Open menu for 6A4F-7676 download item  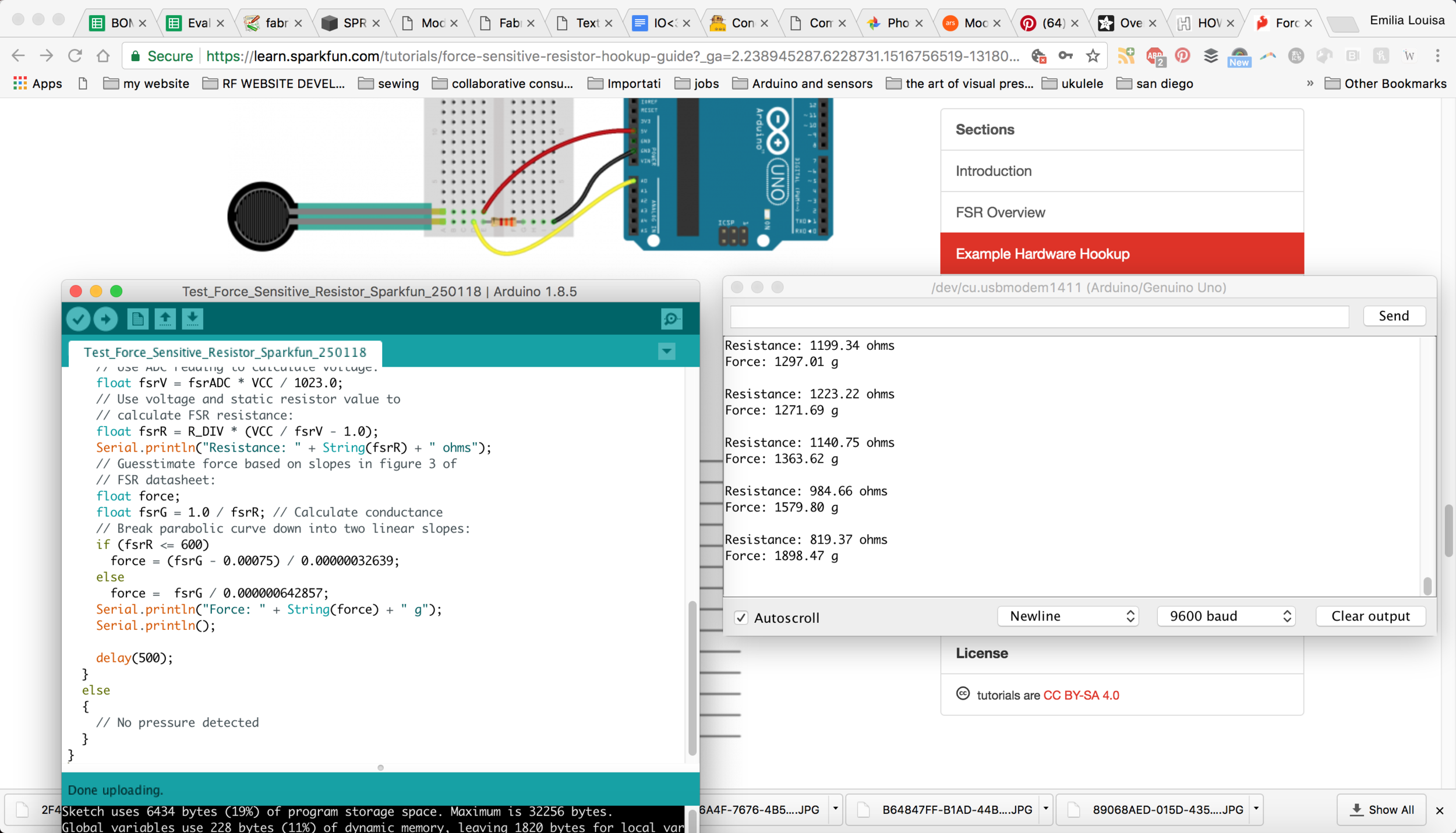pos(835,809)
